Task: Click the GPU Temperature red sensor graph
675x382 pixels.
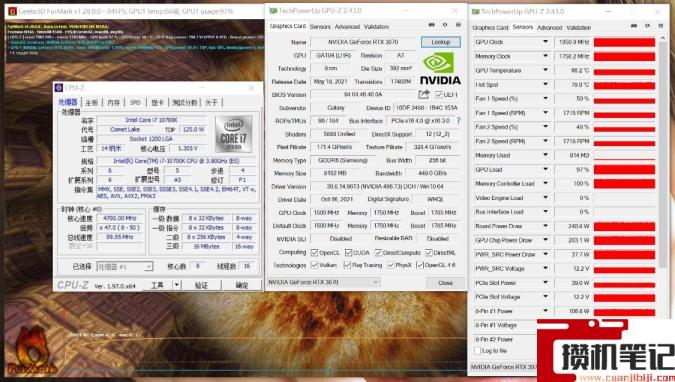Action: coord(624,70)
